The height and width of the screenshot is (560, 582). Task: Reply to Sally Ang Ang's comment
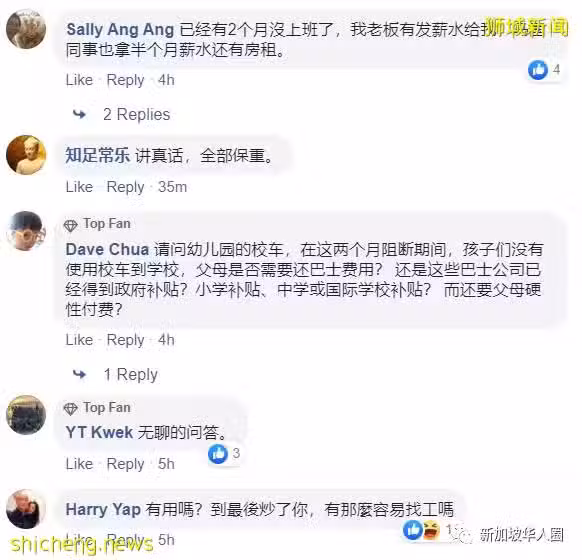[125, 80]
